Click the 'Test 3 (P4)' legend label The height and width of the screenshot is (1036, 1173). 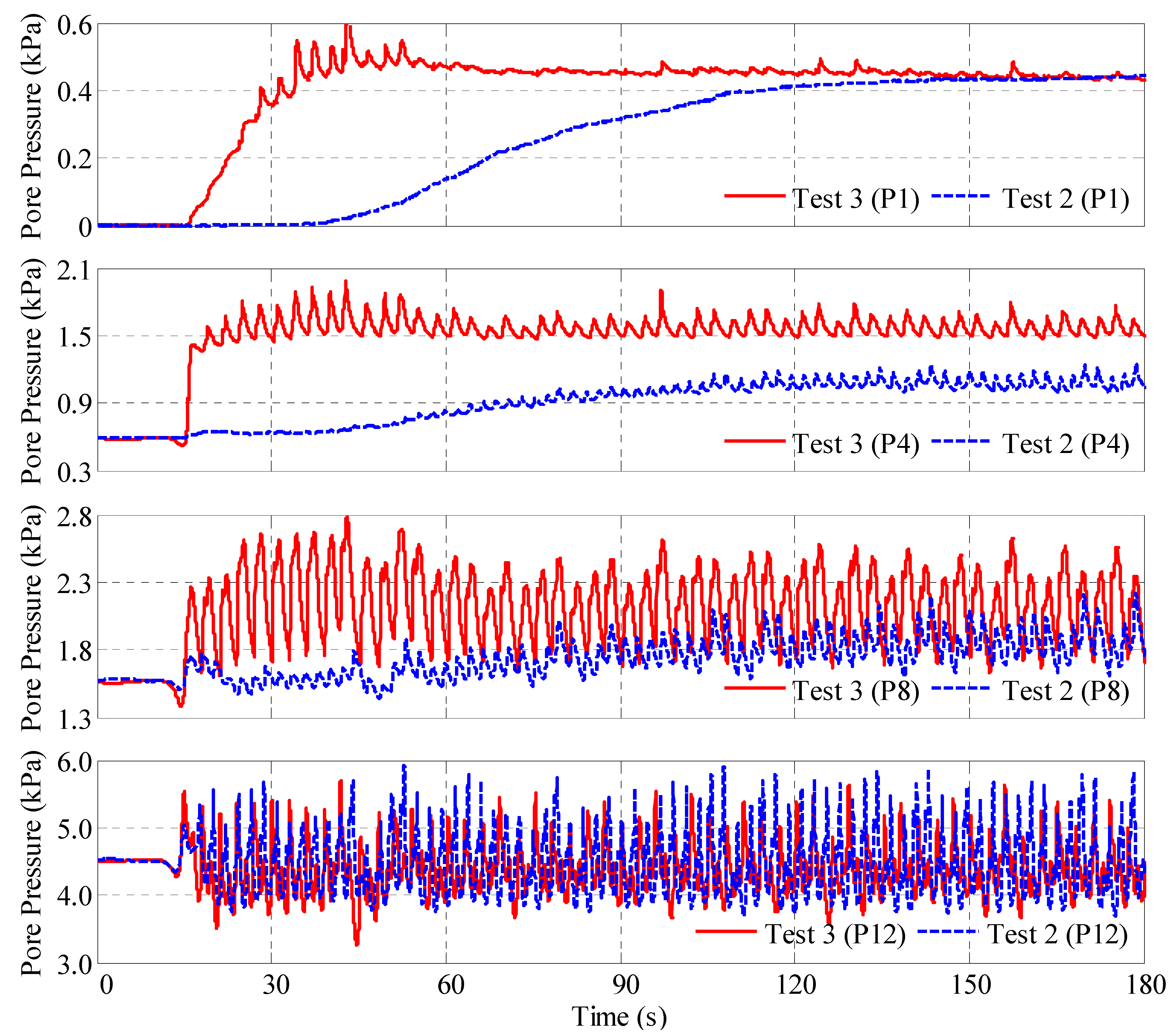[856, 444]
